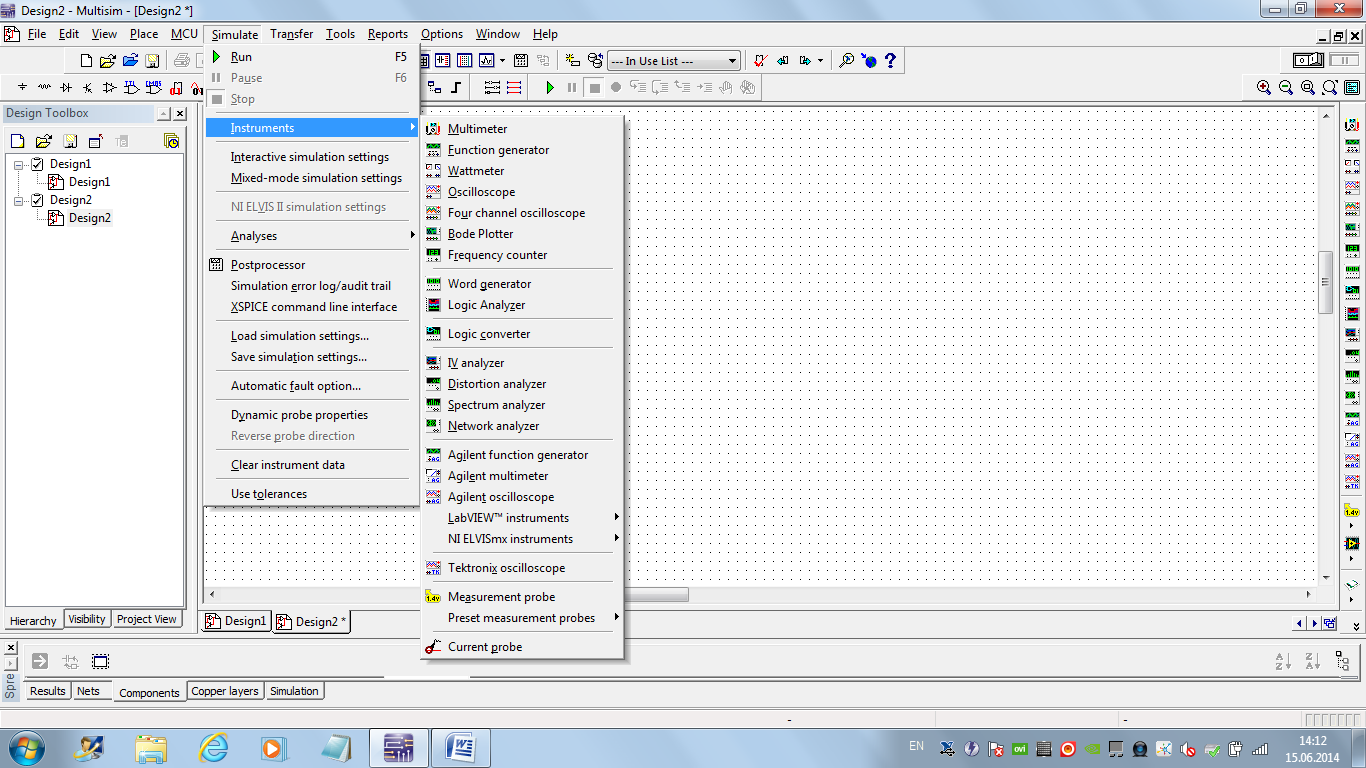The height and width of the screenshot is (768, 1366).
Task: Select IV analyzer instrument
Action: 522,363
